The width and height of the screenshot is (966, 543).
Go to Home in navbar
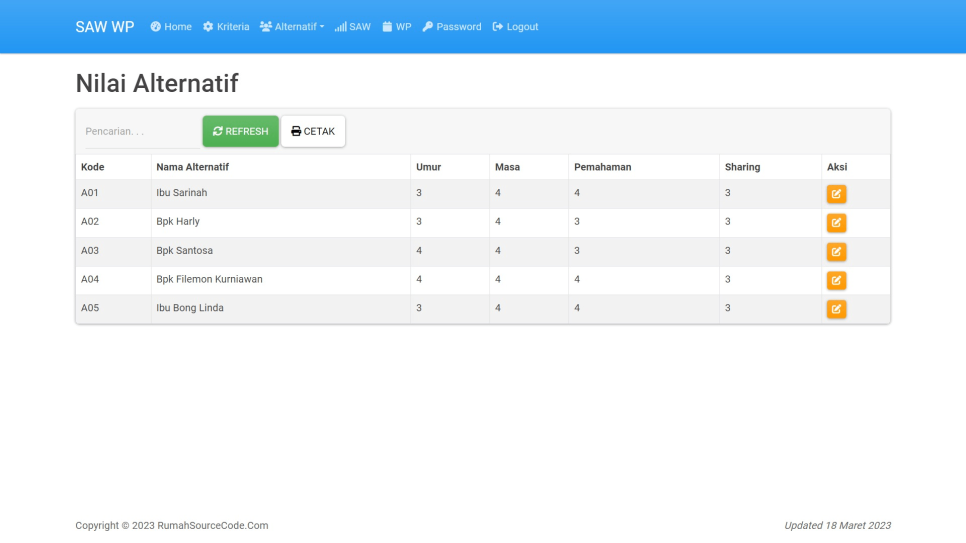click(x=171, y=27)
